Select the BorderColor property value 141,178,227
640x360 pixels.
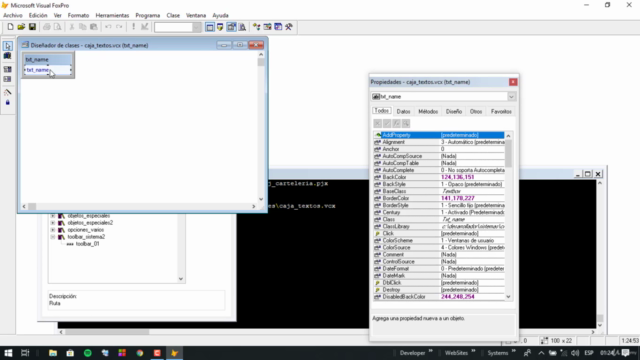coord(458,198)
